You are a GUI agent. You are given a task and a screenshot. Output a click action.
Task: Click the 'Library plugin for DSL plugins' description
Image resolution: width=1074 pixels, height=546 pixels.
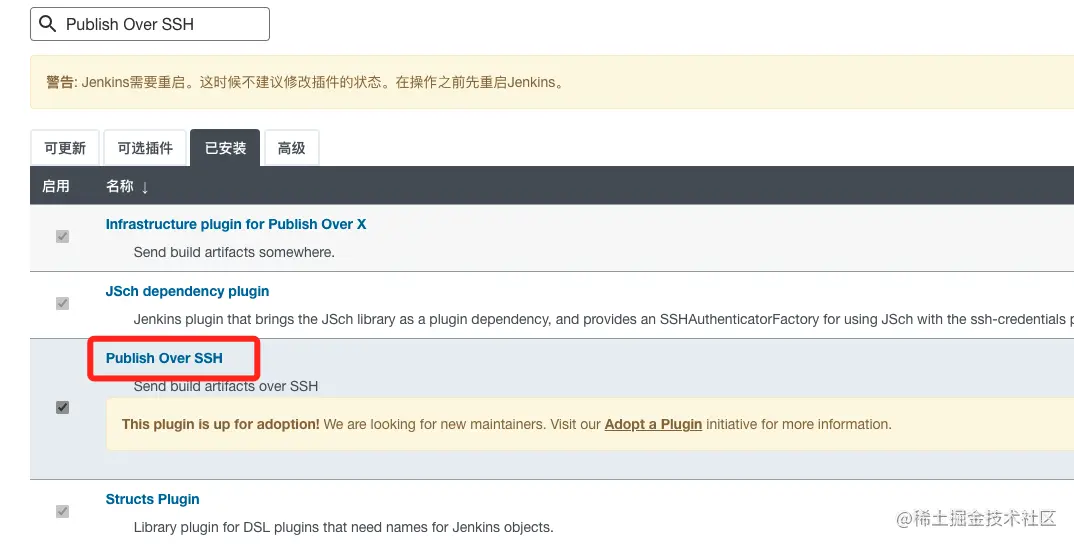343,528
